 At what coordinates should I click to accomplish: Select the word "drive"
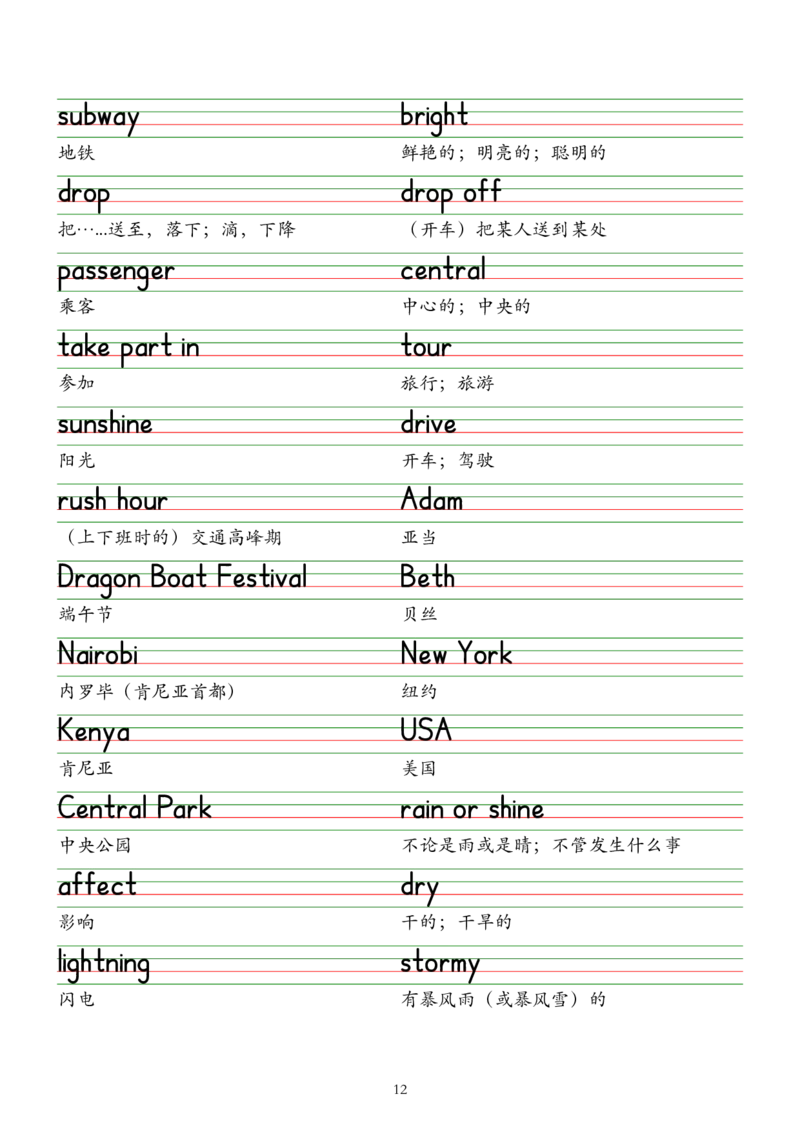[x=428, y=424]
